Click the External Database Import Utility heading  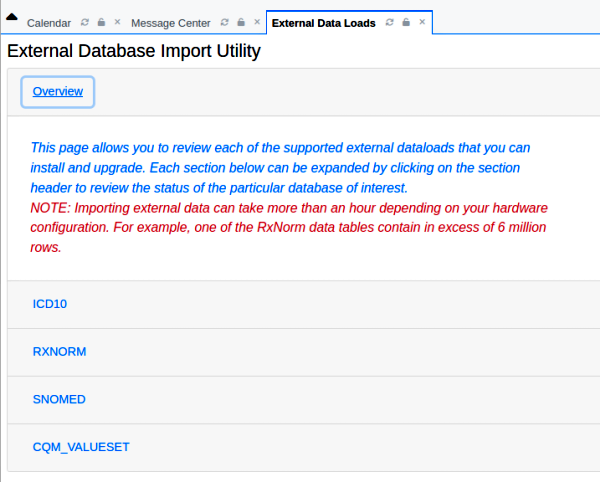(134, 51)
